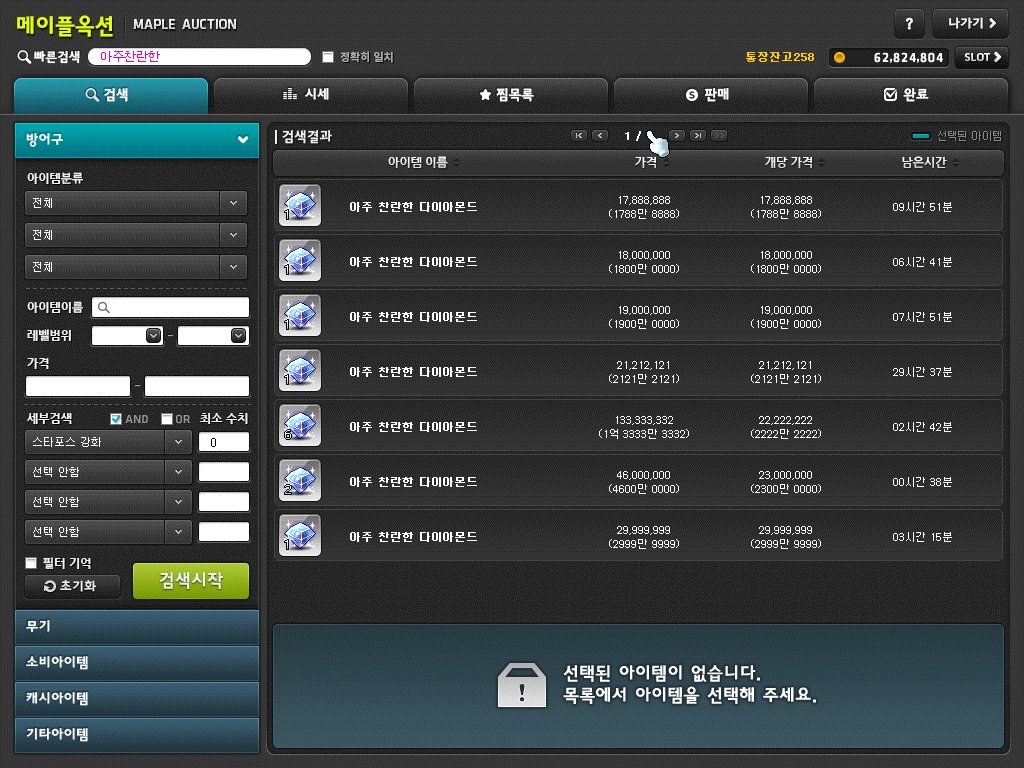1024x768 pixels.
Task: Go to the last results page
Action: [698, 136]
